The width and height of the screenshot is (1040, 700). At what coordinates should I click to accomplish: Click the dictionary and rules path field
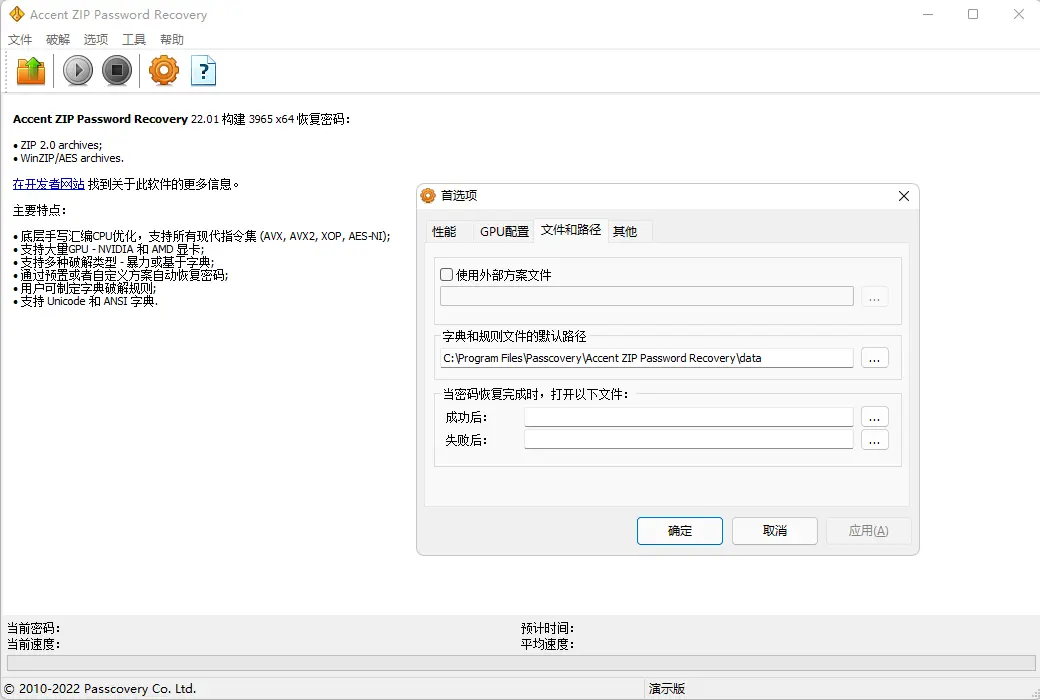pos(647,358)
